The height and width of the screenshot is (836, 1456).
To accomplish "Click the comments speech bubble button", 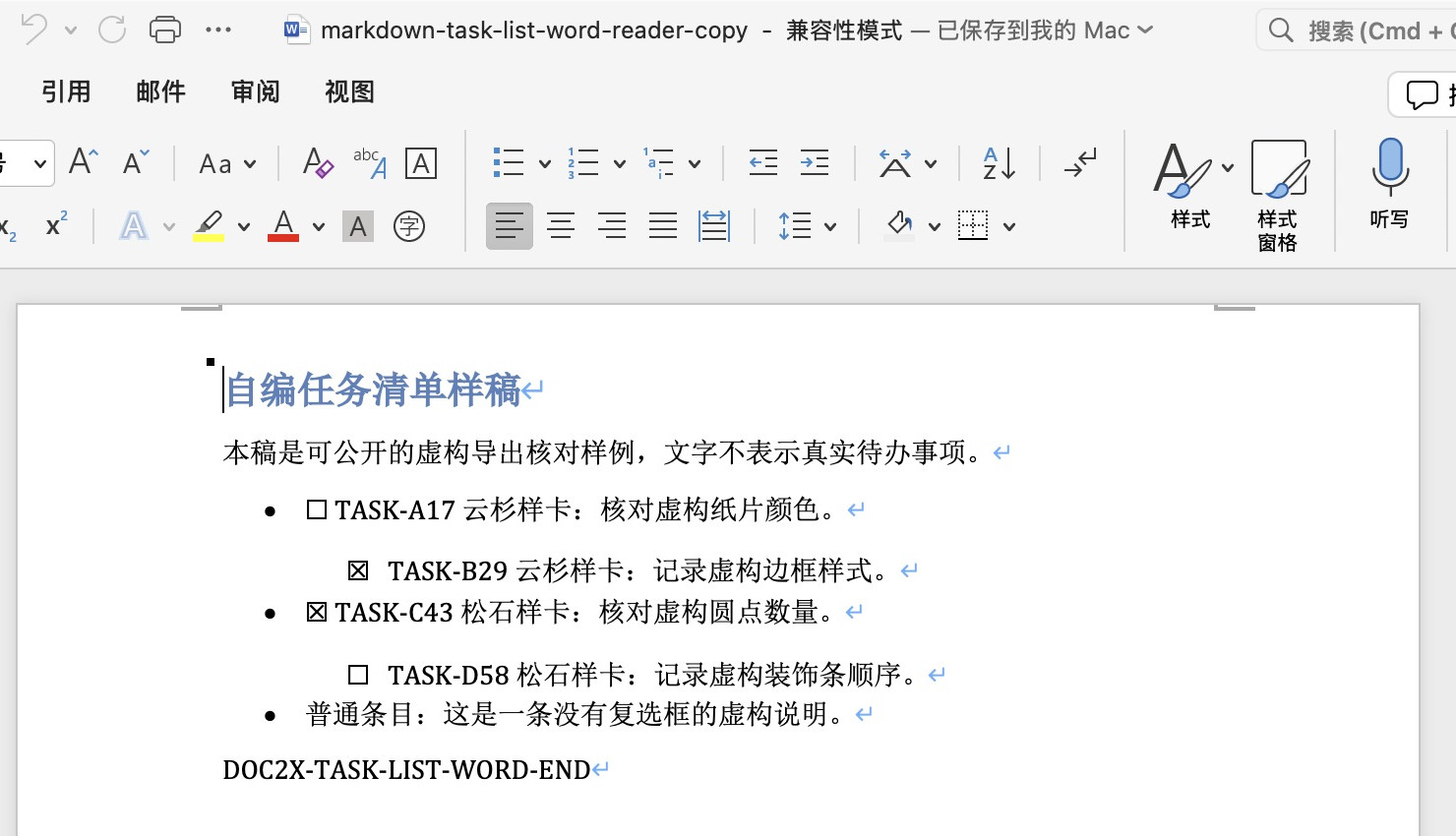I will pos(1423,94).
